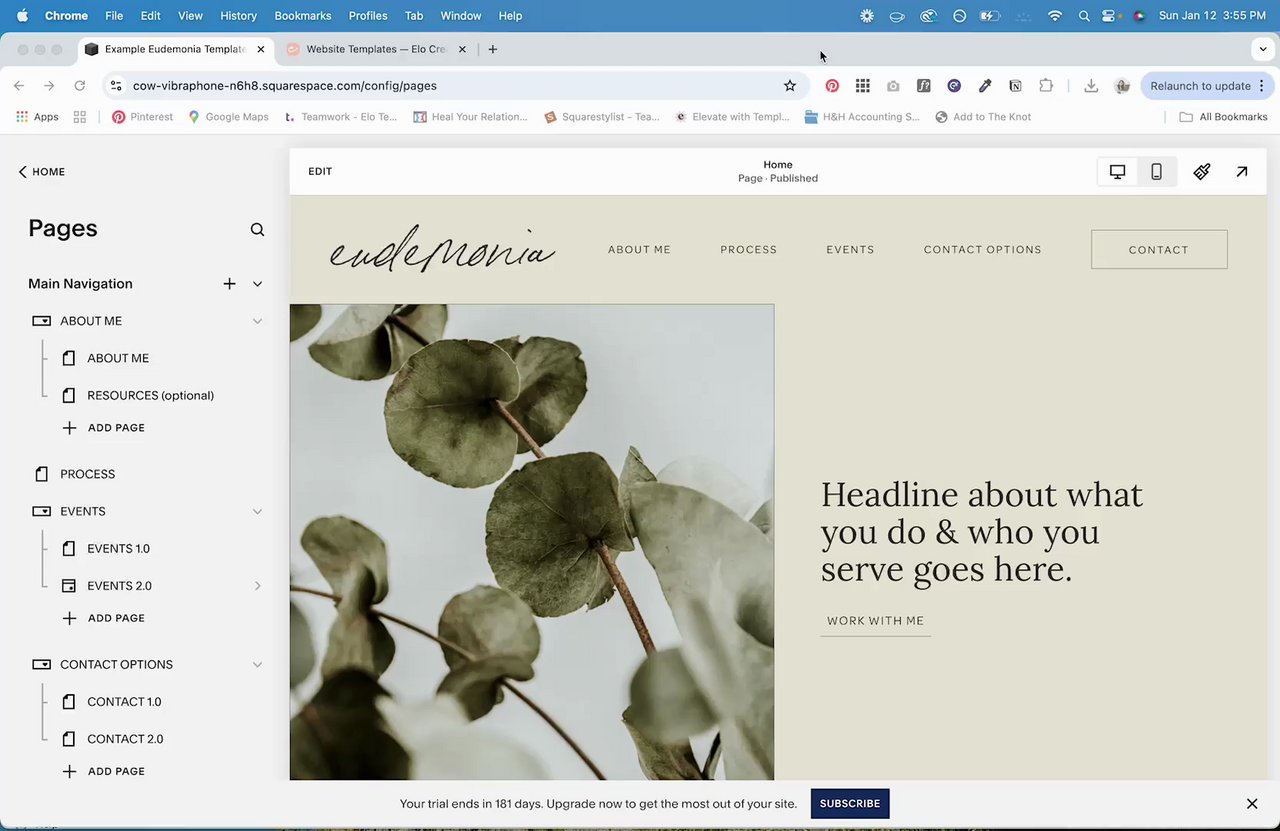Collapse the EVENTS folder chevron
1280x831 pixels.
257,512
